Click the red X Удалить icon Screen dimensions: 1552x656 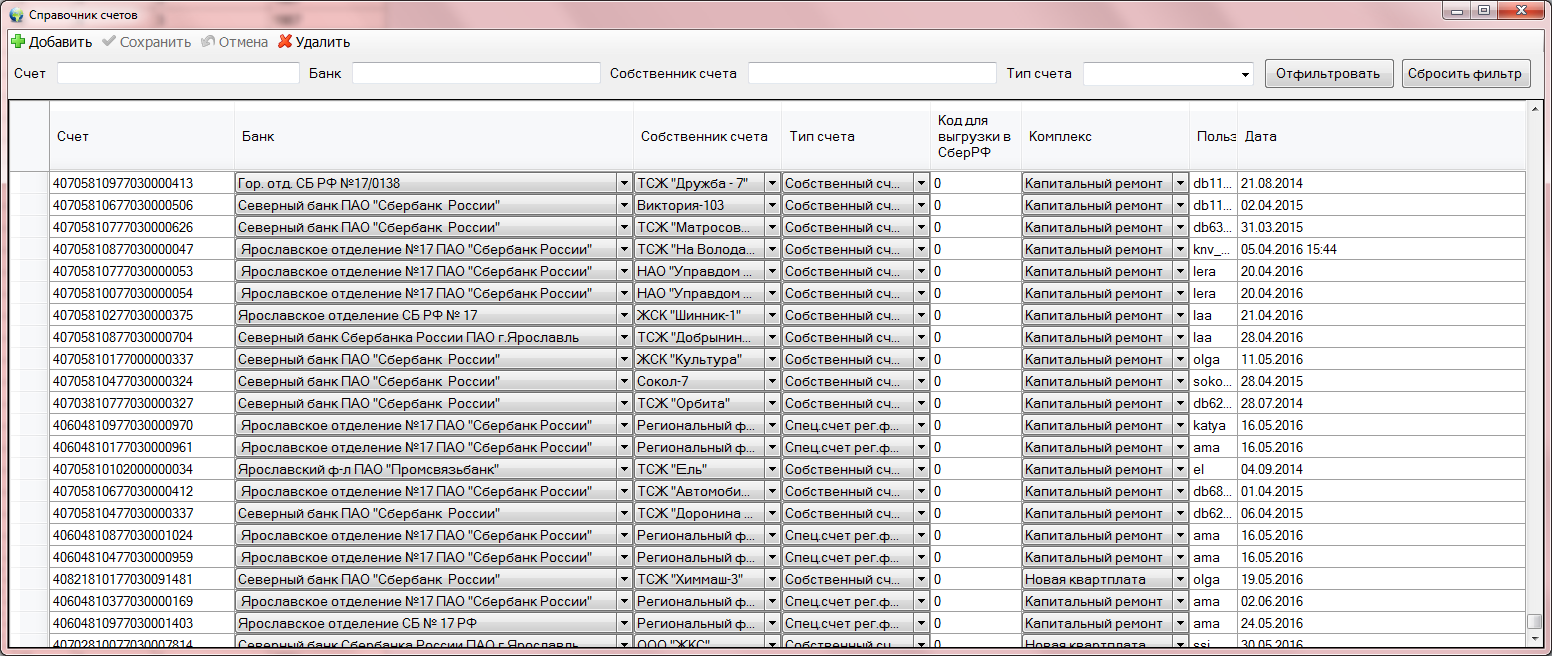click(x=285, y=42)
